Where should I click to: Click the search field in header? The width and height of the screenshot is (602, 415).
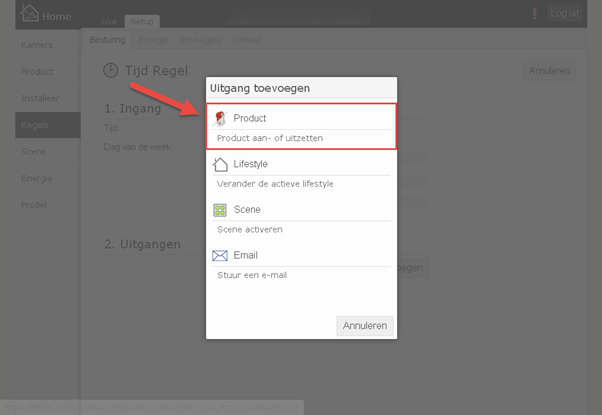[x=297, y=16]
